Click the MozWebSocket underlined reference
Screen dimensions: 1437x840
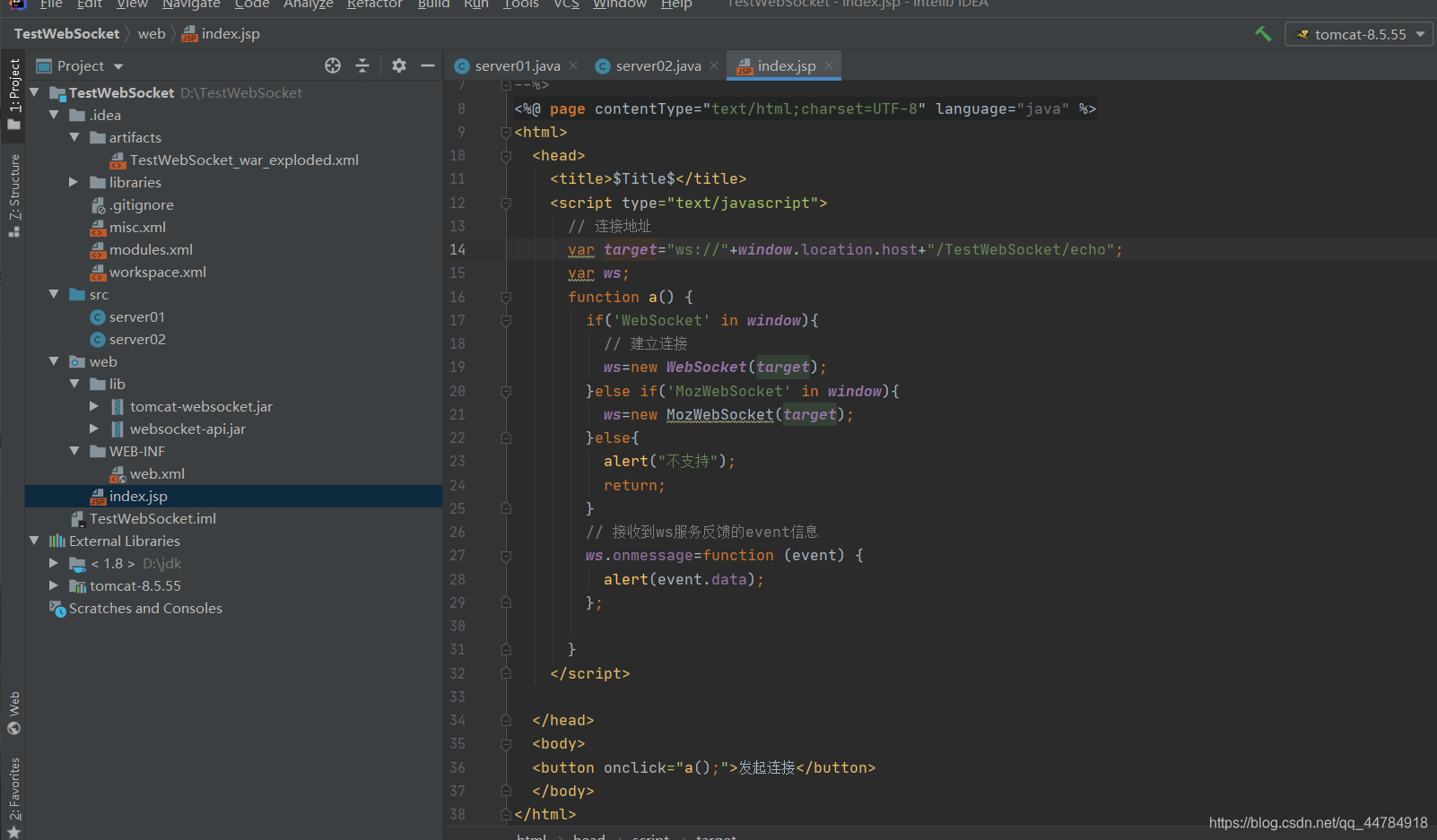tap(719, 414)
